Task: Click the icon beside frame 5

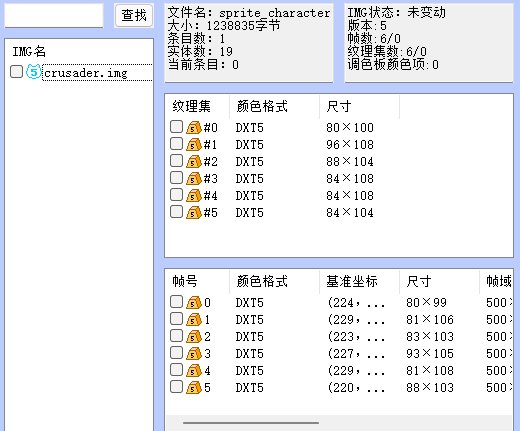Action: (x=194, y=387)
